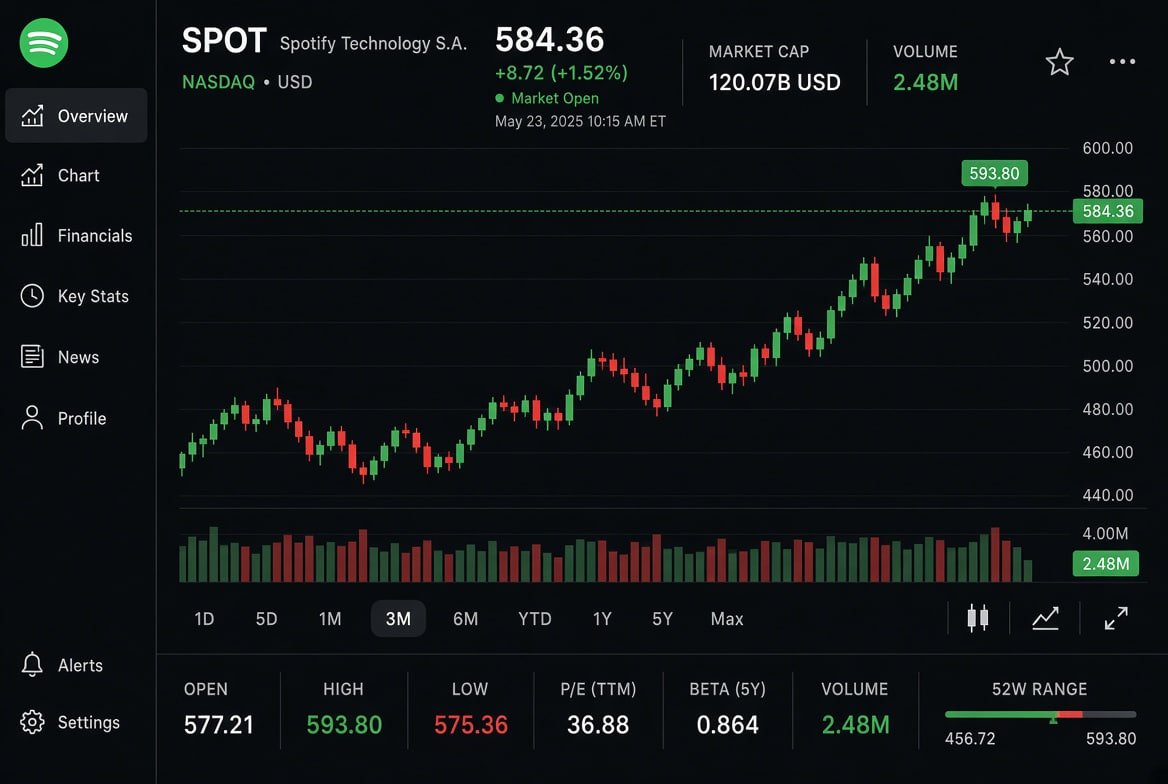Click the 0.864 beta value
The width and height of the screenshot is (1168, 784).
[x=728, y=724]
